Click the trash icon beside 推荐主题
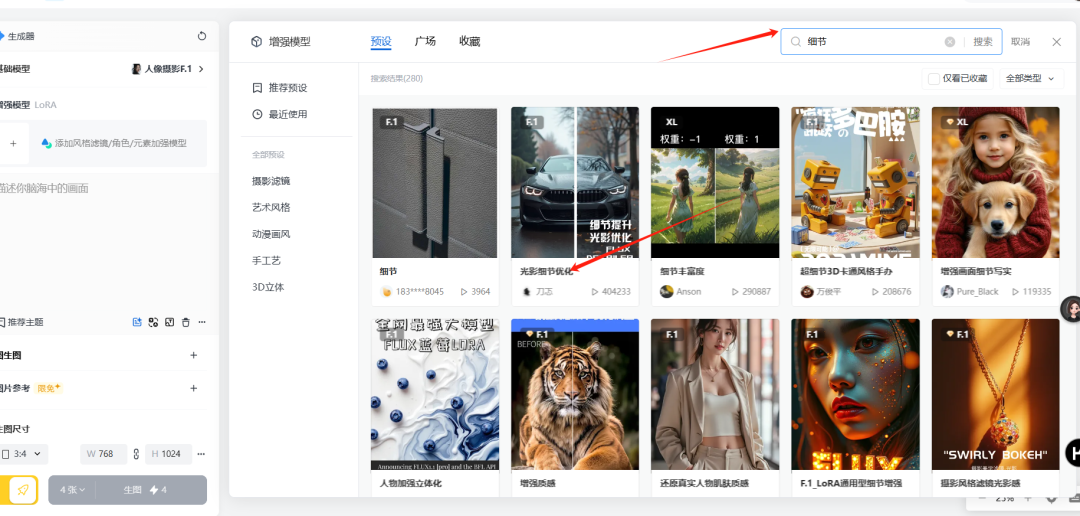 185,322
